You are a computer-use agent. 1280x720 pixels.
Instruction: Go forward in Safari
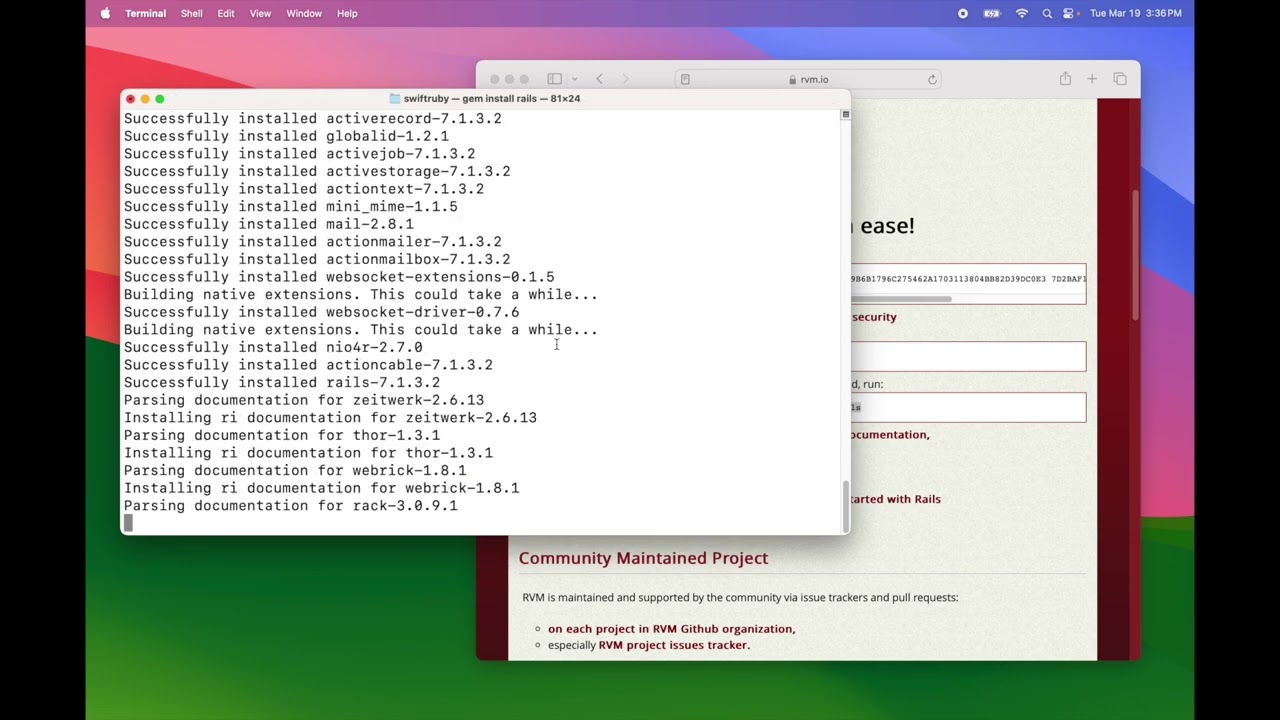[625, 79]
